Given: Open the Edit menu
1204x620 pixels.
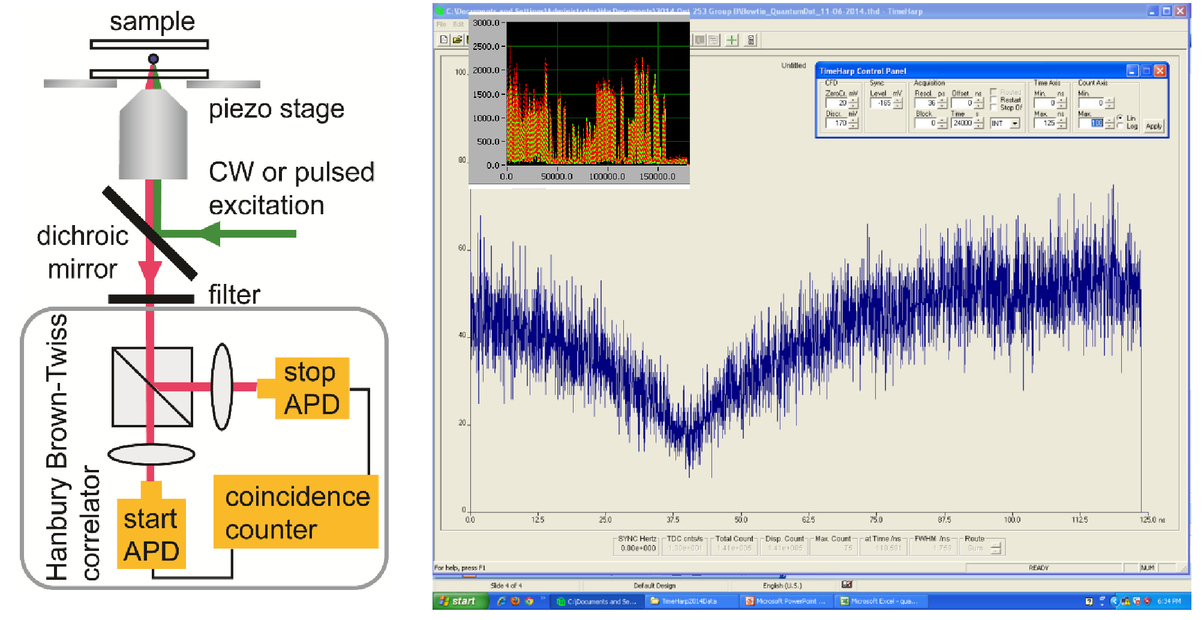Looking at the screenshot, I should coord(458,23).
